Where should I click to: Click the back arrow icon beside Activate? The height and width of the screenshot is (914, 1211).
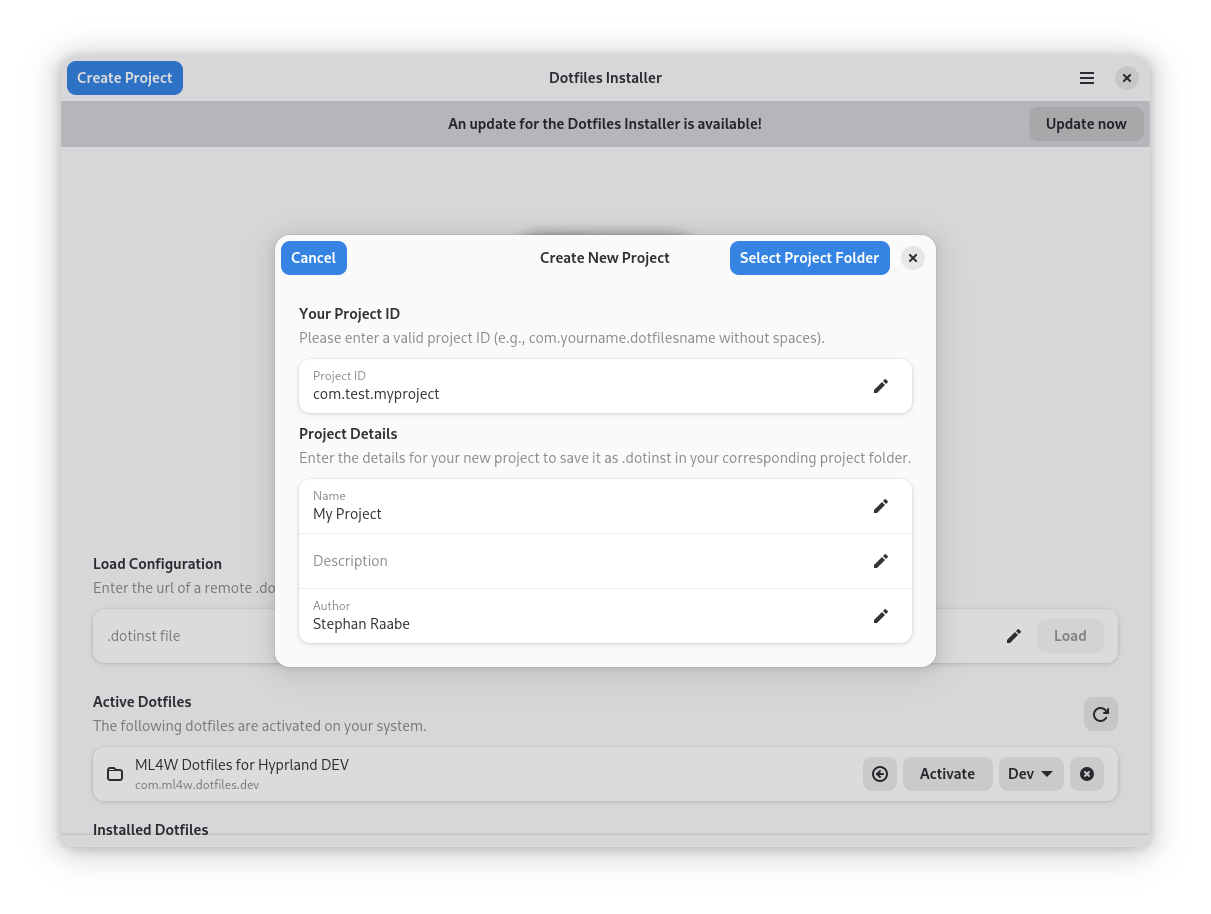(x=879, y=774)
